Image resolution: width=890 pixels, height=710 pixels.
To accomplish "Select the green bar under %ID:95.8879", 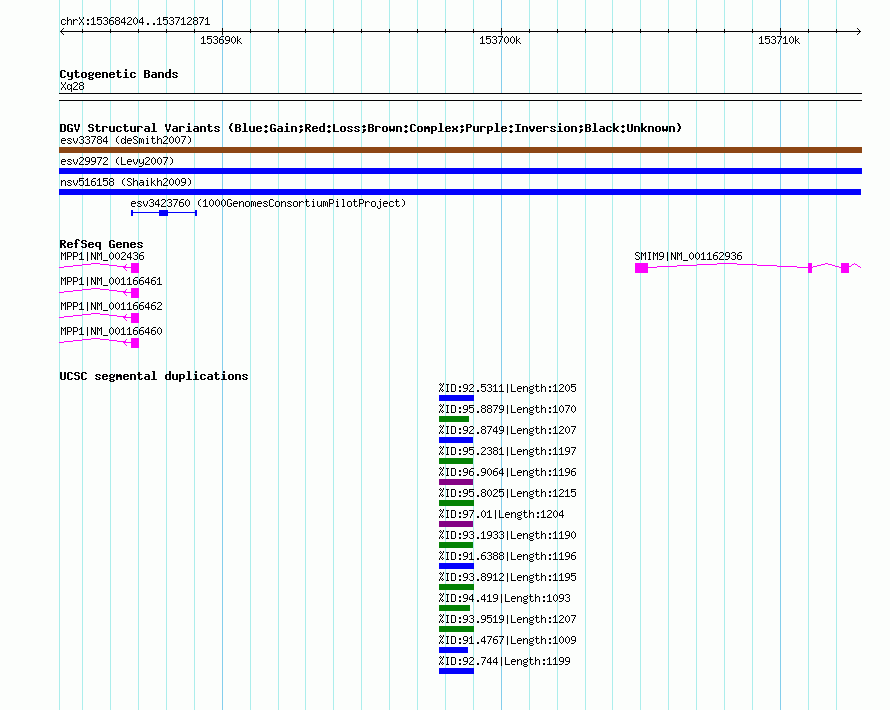I will (x=454, y=419).
